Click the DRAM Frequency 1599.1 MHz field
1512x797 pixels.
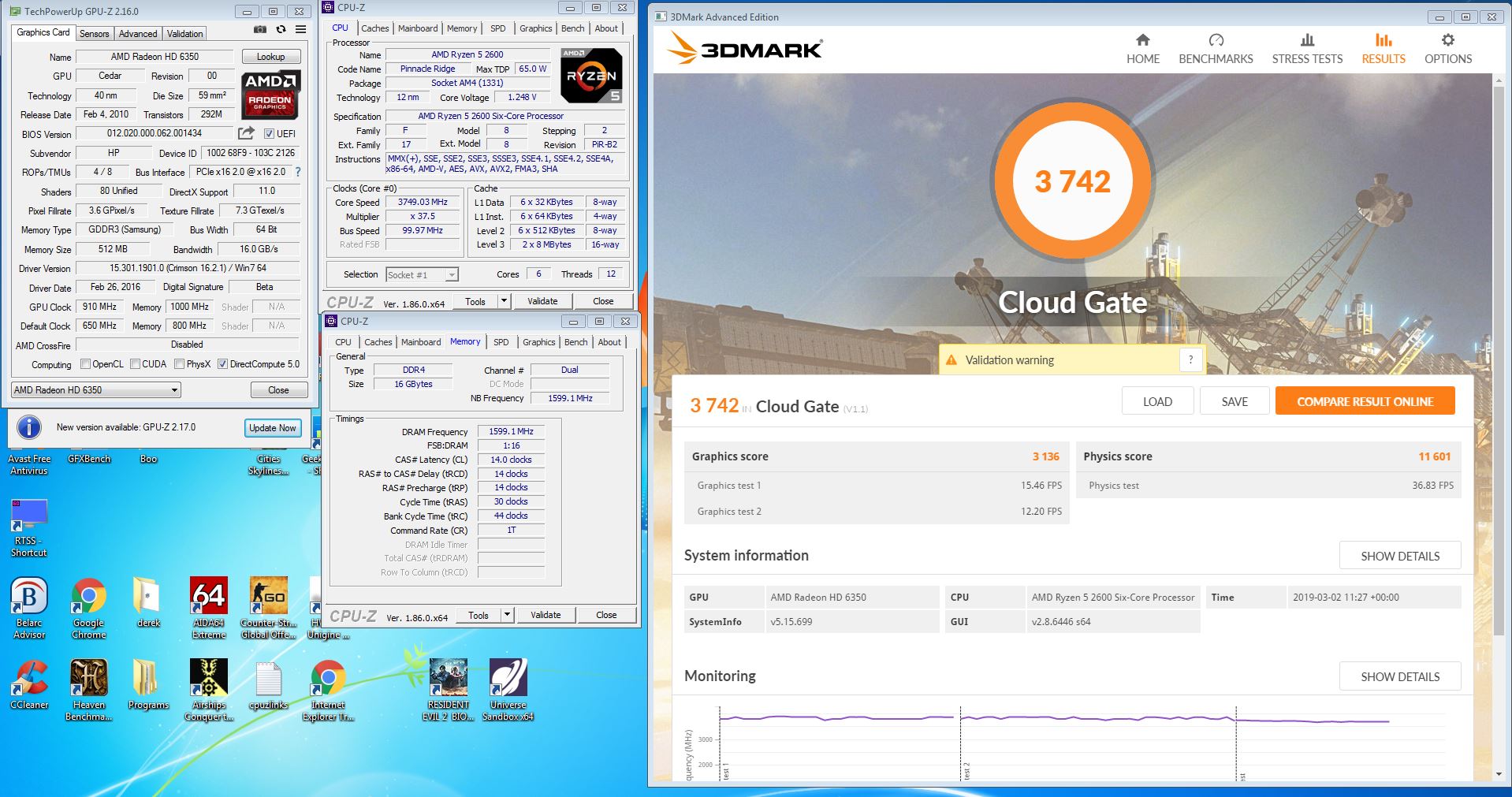coord(511,432)
